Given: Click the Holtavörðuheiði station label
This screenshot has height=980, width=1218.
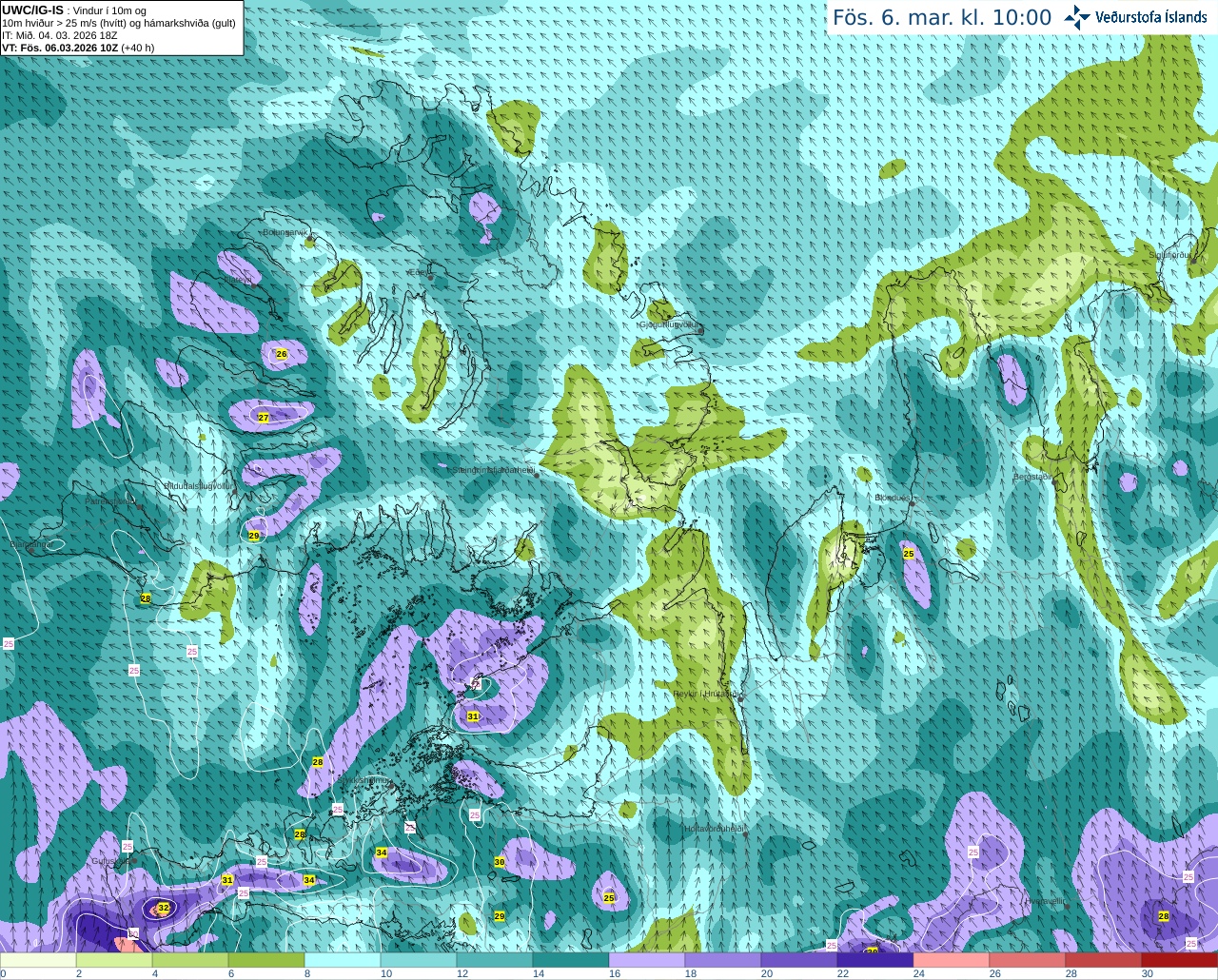Looking at the screenshot, I should (714, 829).
